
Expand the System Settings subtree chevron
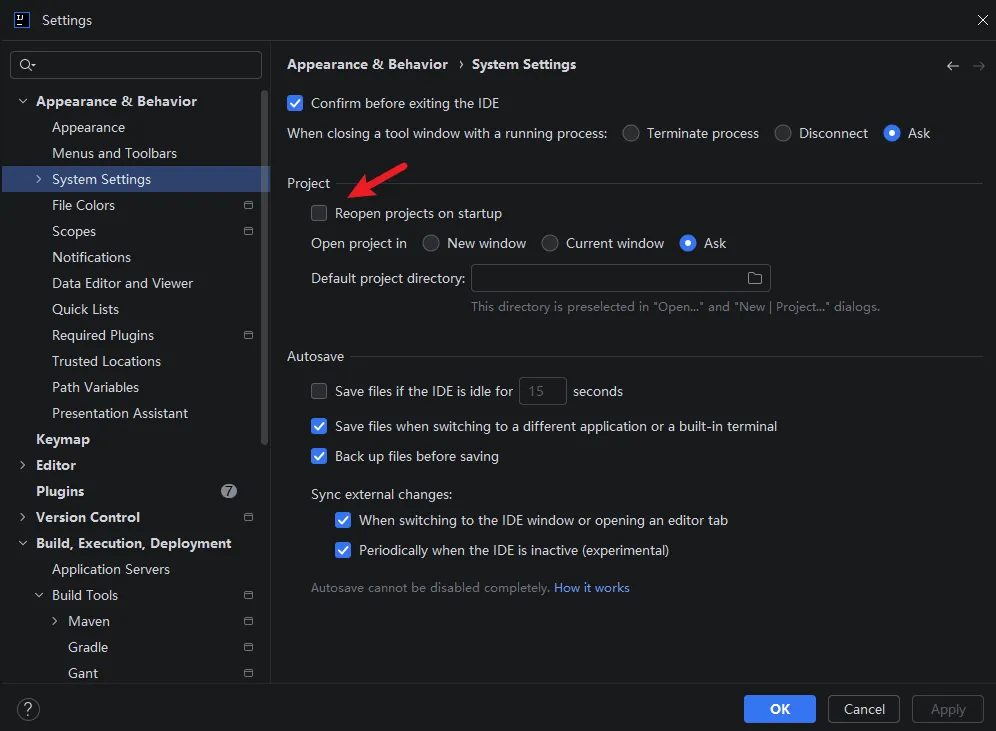(x=39, y=179)
